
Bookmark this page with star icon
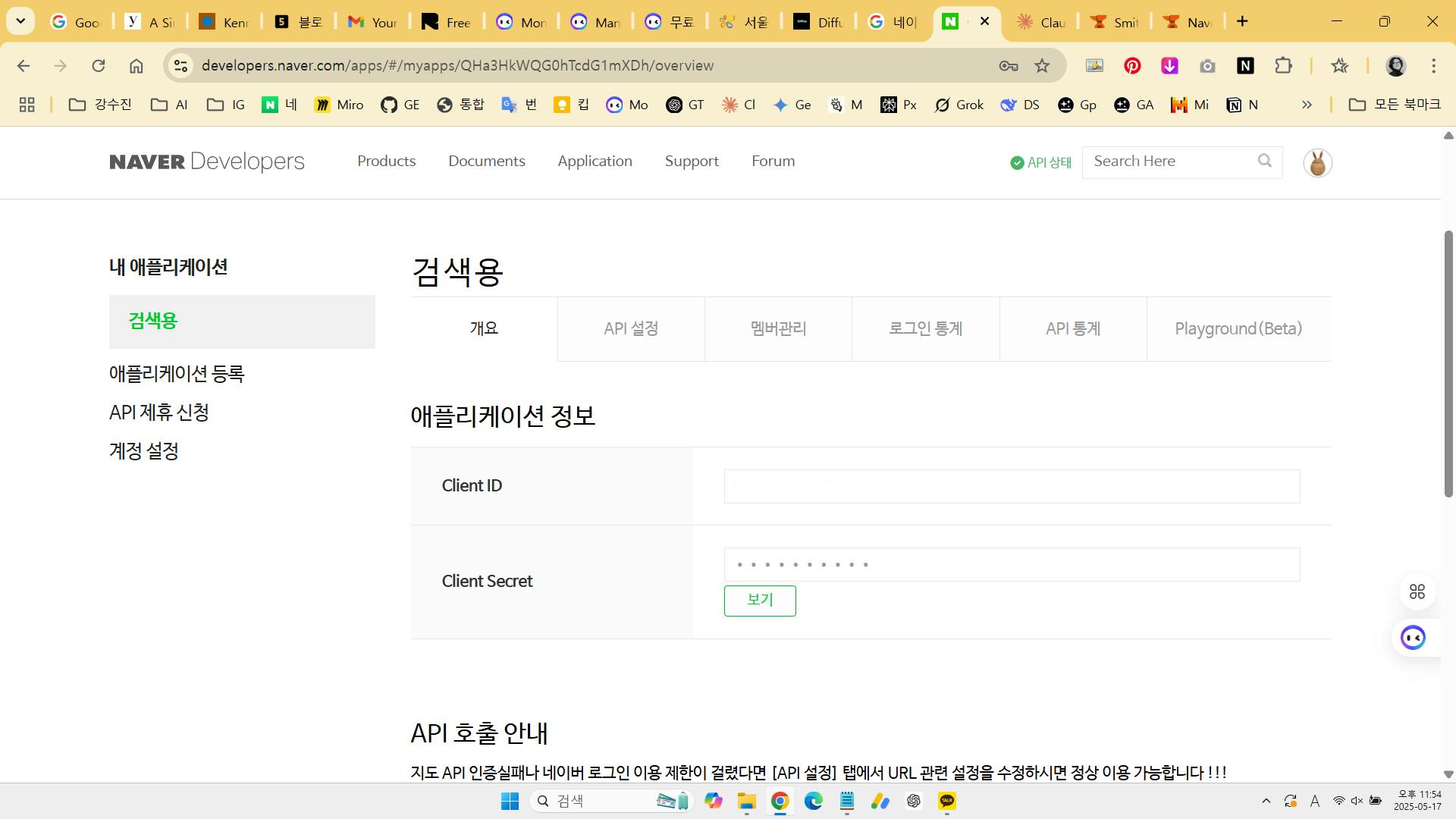pyautogui.click(x=1042, y=66)
